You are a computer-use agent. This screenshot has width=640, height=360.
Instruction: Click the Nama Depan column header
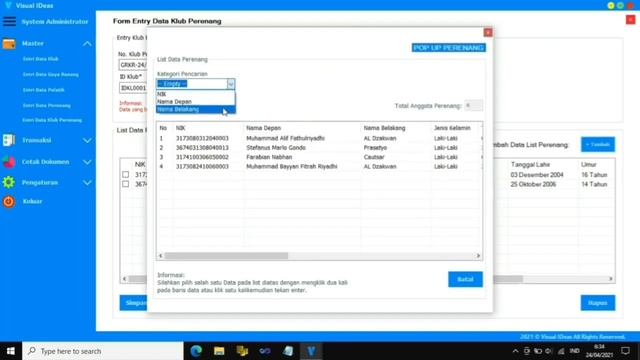[x=264, y=128]
